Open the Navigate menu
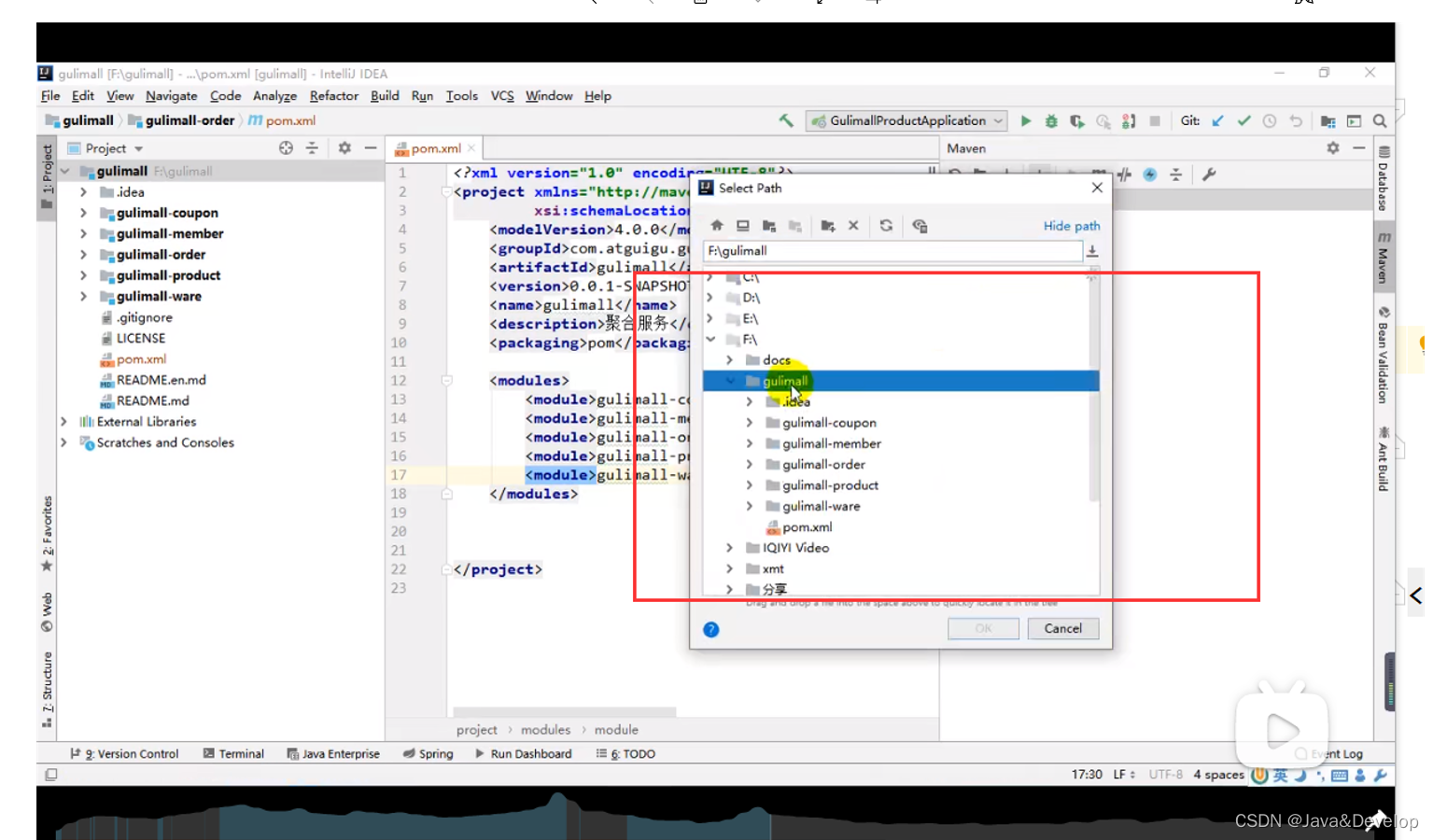 tap(171, 96)
